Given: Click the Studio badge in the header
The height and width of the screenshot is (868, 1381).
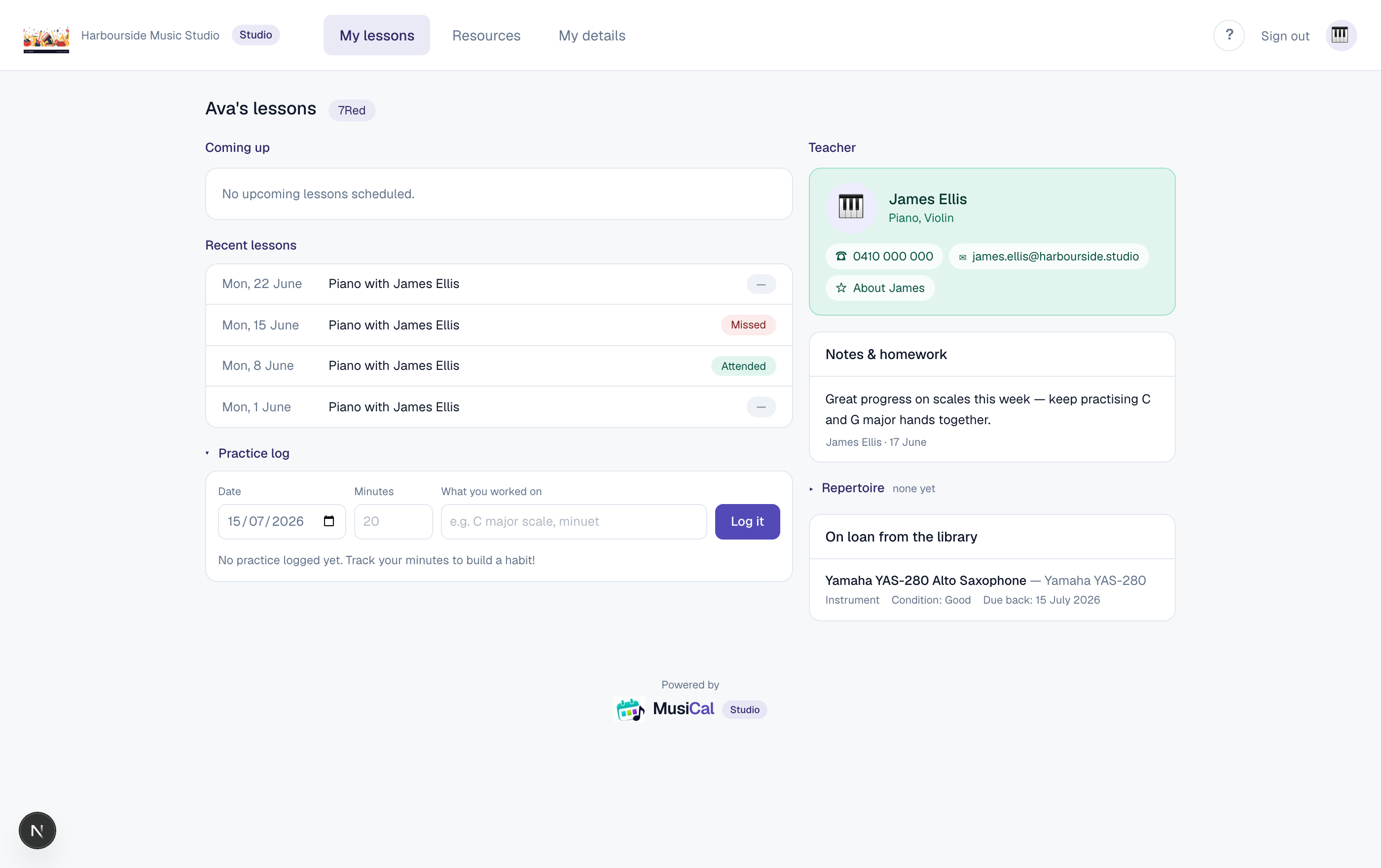Looking at the screenshot, I should click(256, 35).
